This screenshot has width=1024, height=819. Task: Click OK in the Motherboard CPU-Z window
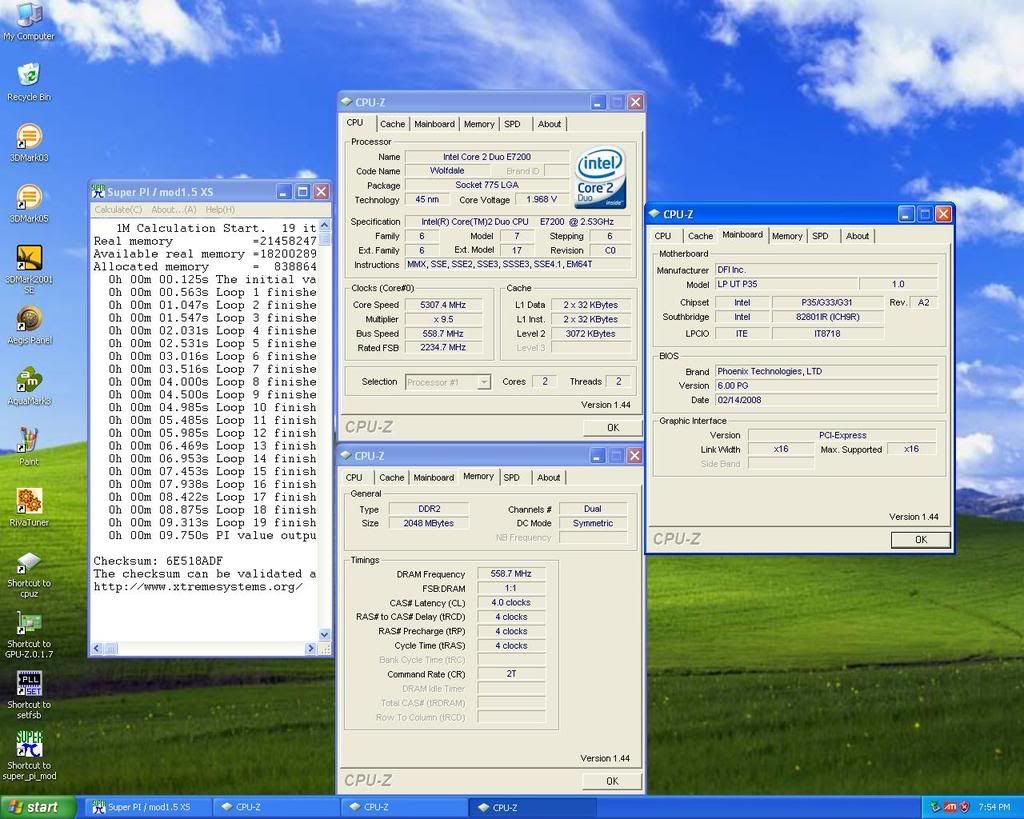click(921, 539)
